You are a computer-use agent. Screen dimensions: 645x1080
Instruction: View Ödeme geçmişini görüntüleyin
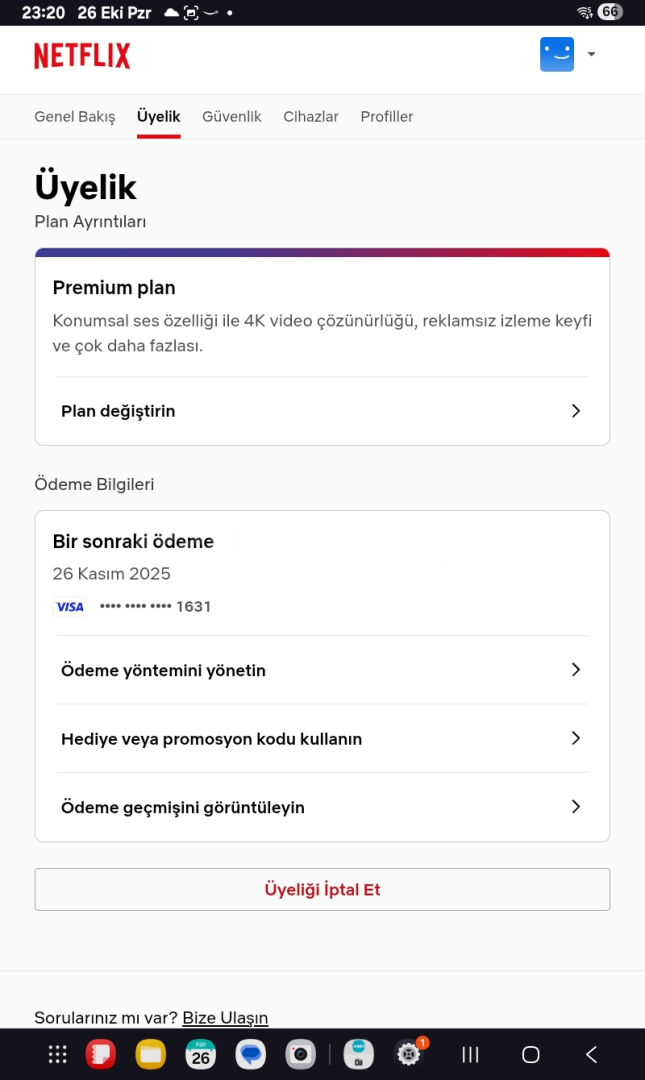coord(322,807)
